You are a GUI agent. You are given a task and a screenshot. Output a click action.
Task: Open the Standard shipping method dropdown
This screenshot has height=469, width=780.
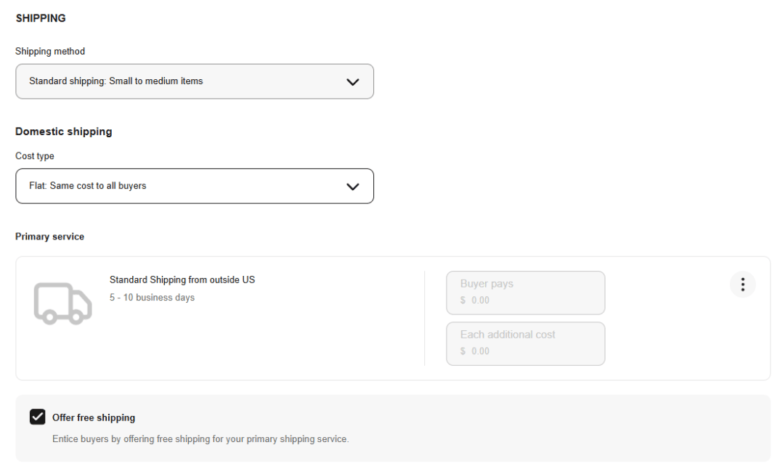[194, 82]
